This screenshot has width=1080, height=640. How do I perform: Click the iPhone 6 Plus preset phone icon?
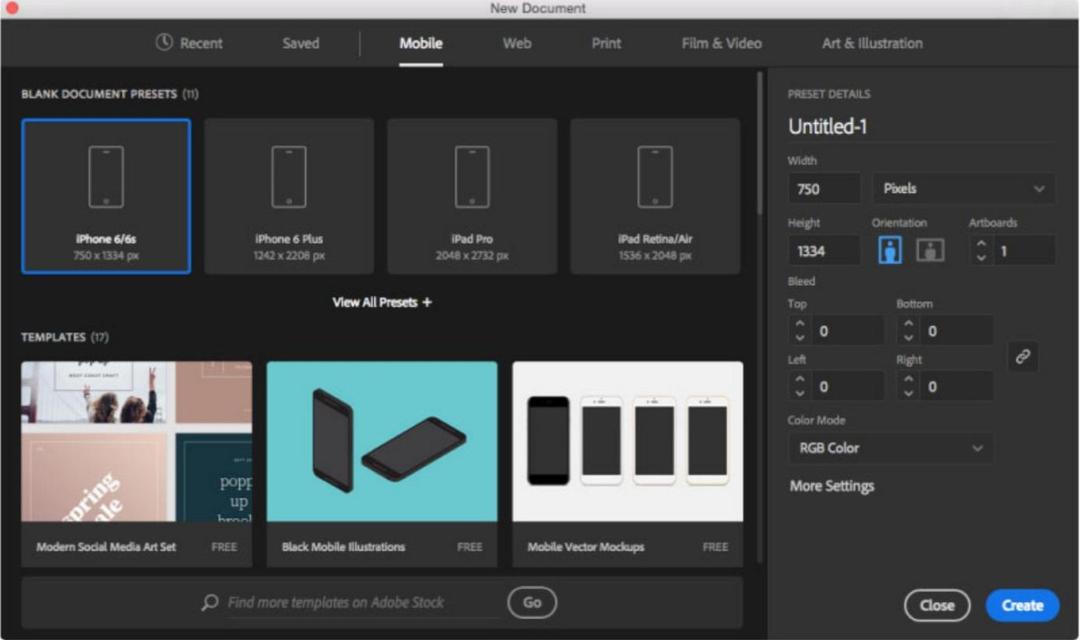(288, 178)
